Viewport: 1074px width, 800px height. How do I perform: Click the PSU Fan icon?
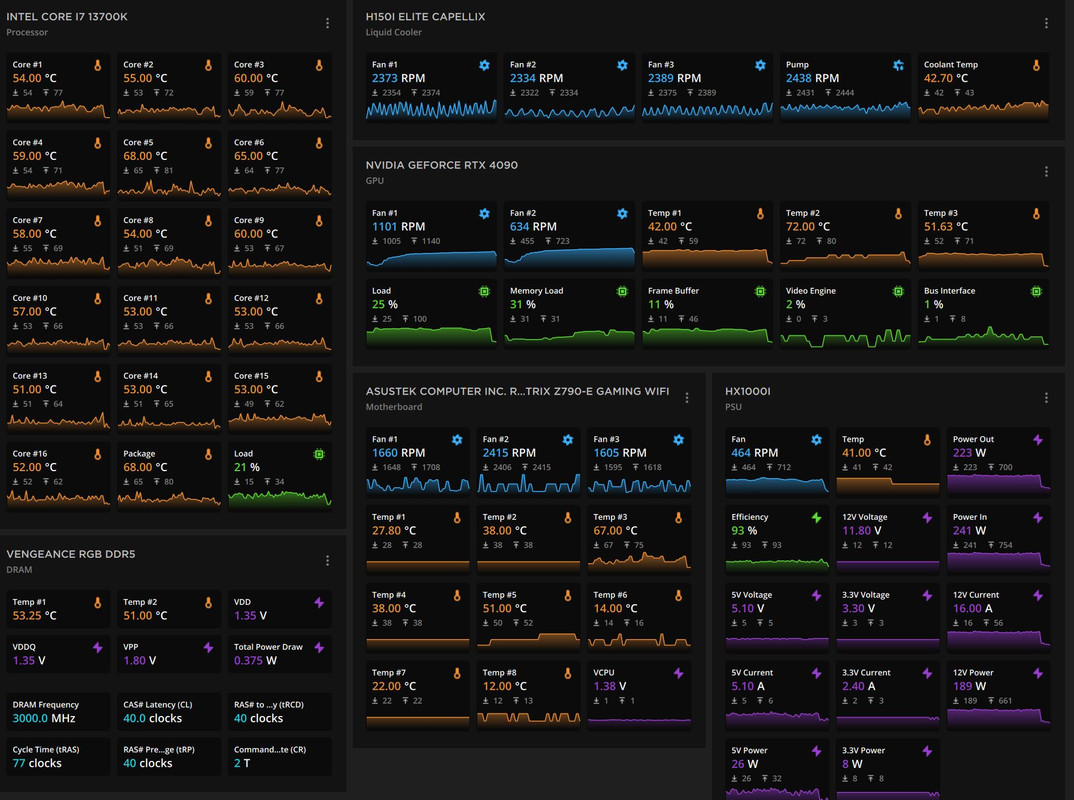[x=816, y=440]
